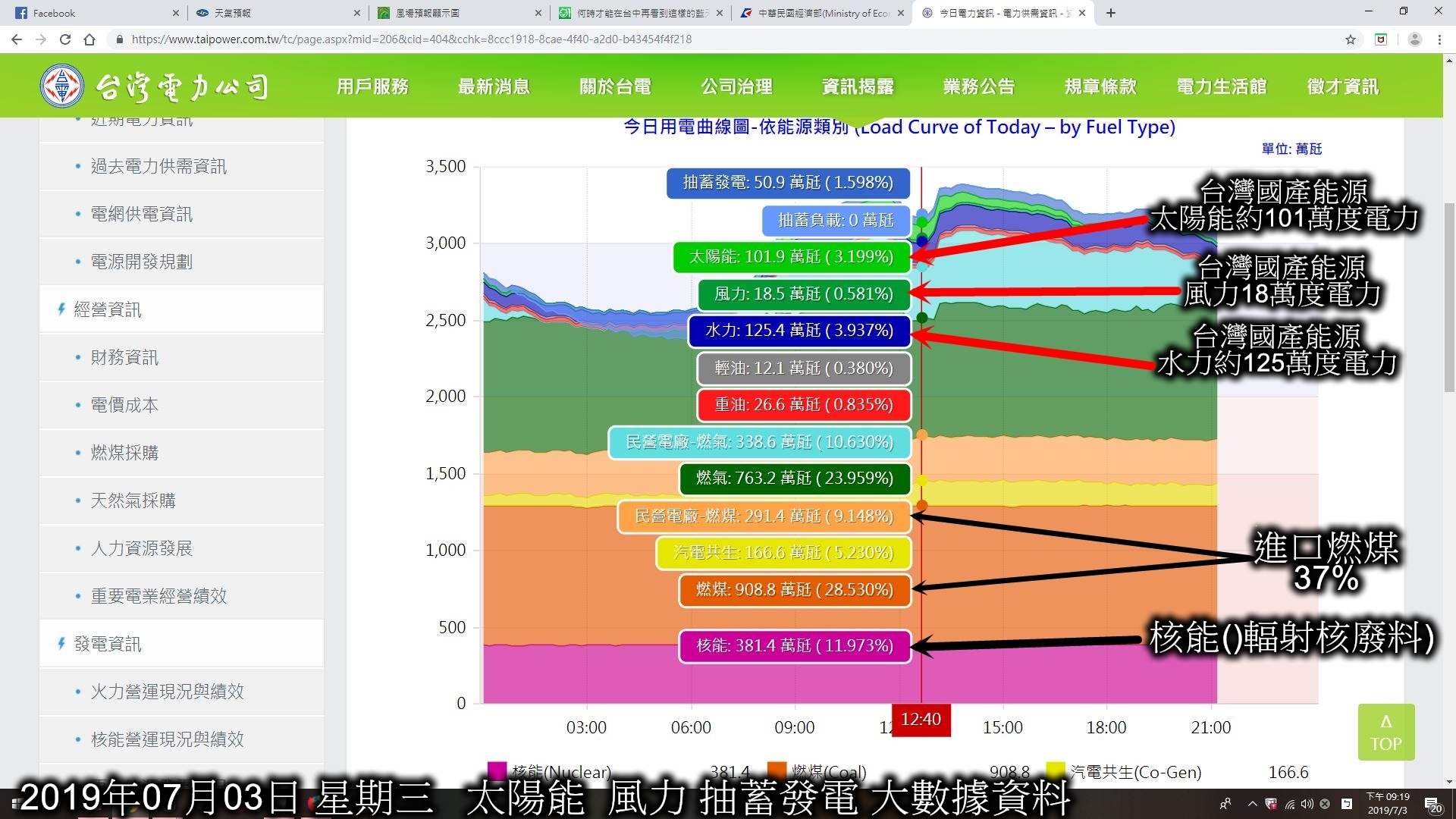Close the Facebook tab
This screenshot has width=1456, height=819.
175,13
